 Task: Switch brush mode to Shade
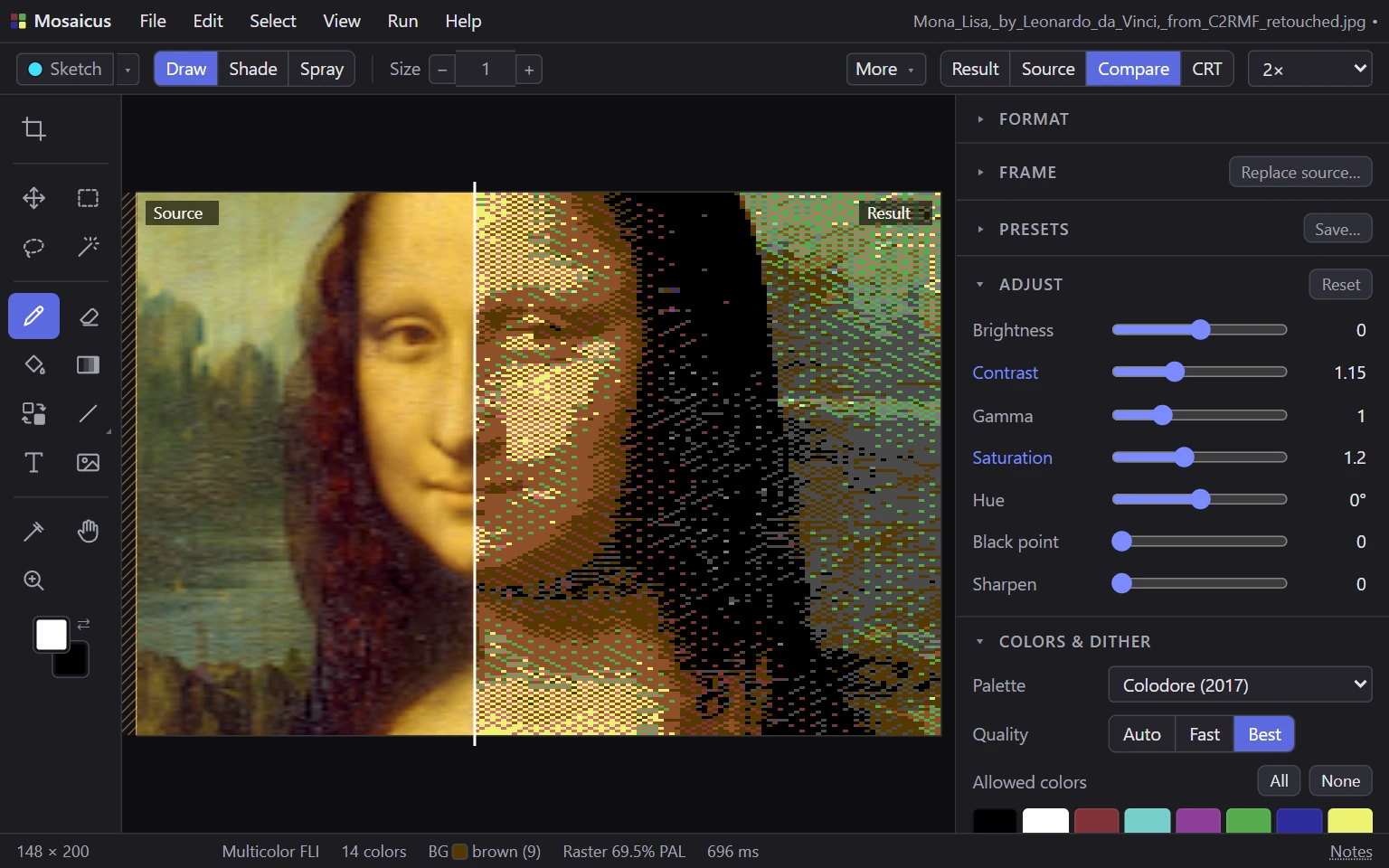[x=253, y=70]
